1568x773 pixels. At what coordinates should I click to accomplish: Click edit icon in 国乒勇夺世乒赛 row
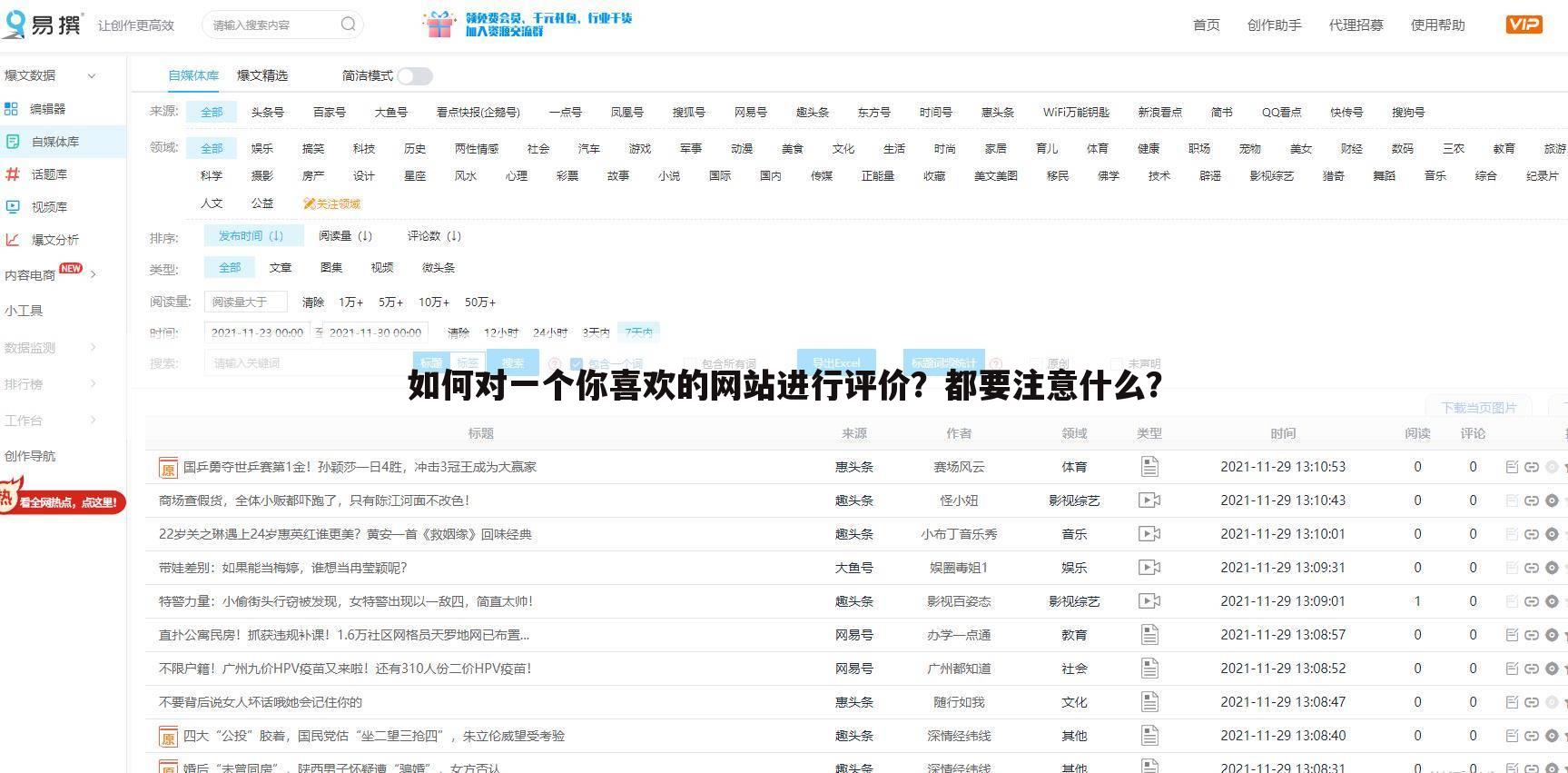click(x=1512, y=467)
